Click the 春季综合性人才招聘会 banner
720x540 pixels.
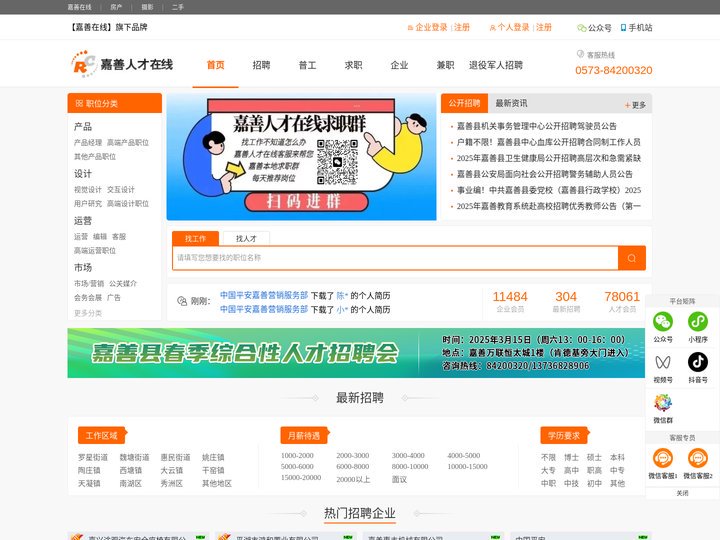[356, 353]
